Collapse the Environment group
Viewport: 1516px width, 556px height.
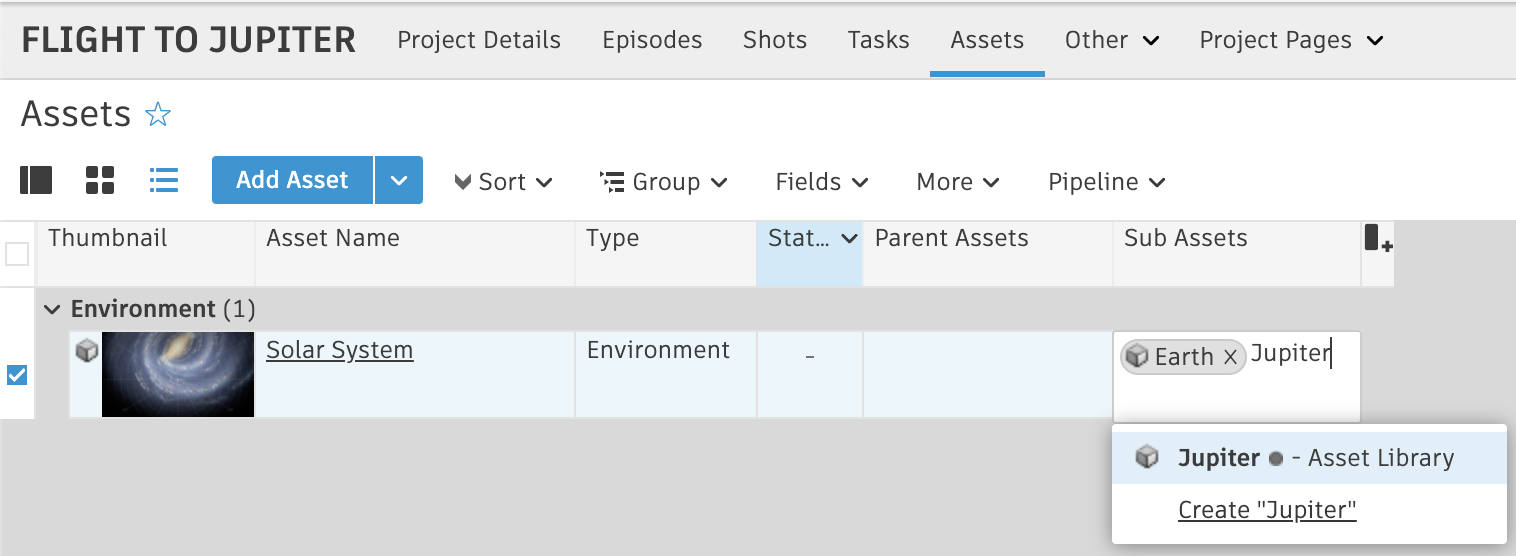pyautogui.click(x=52, y=310)
